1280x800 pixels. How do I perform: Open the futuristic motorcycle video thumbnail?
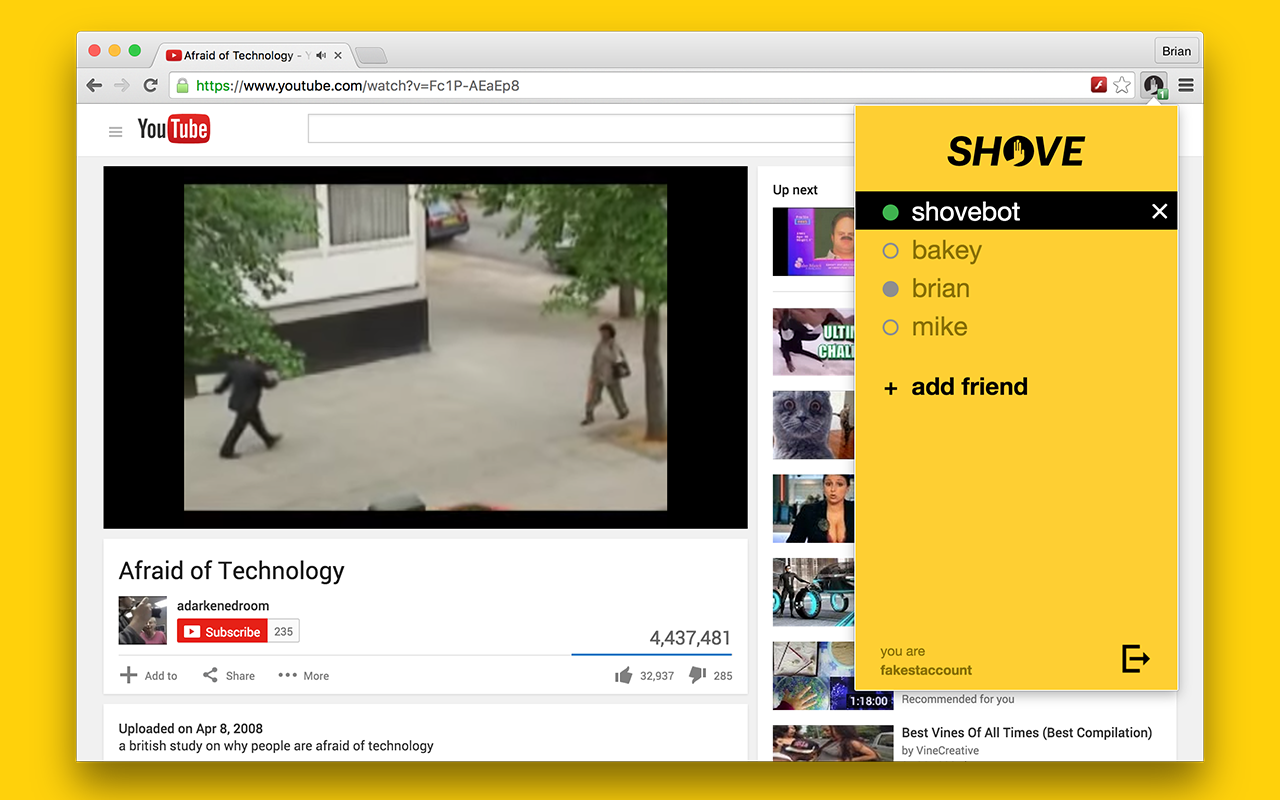tap(814, 592)
